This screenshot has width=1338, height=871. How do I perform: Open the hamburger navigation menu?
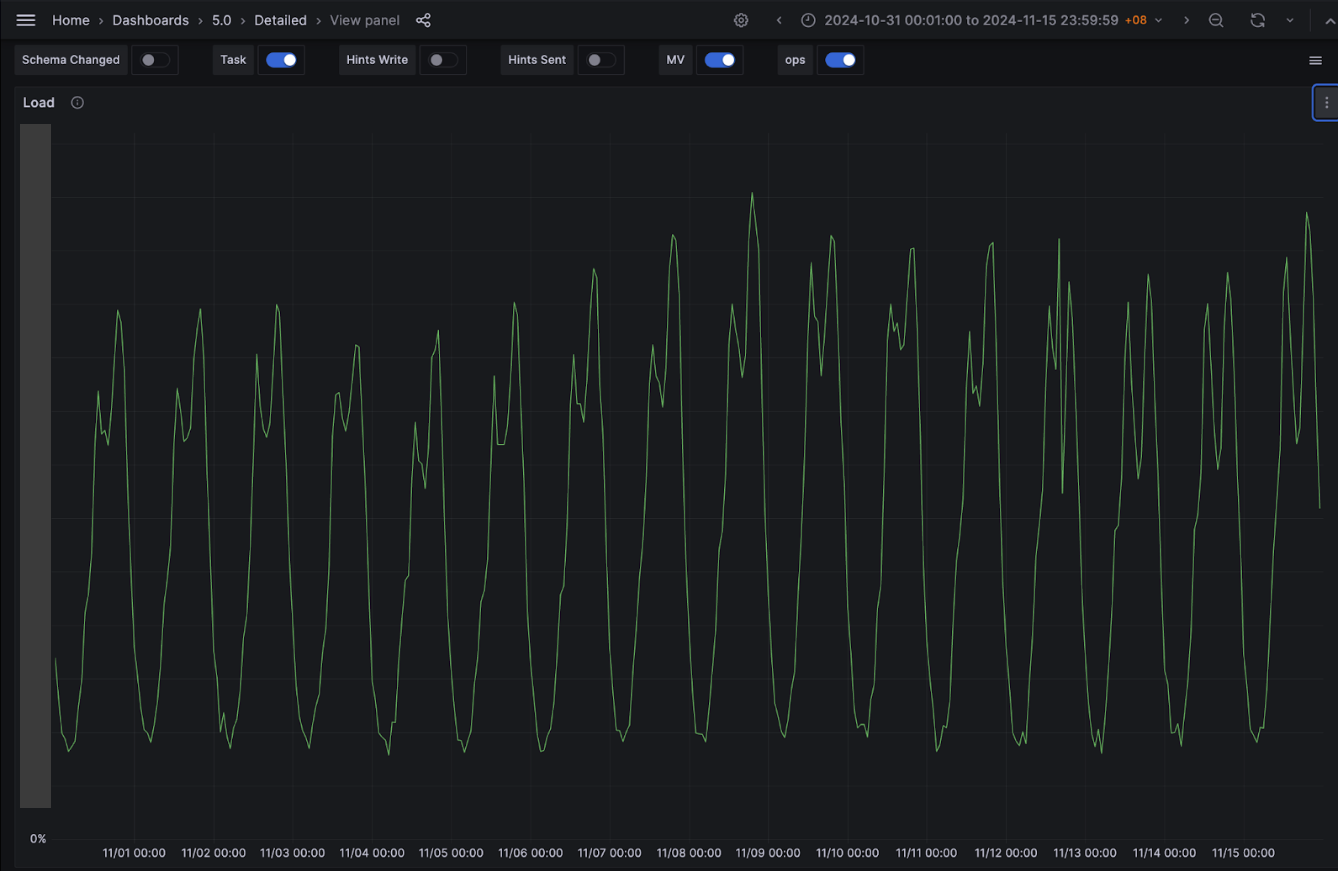26,20
